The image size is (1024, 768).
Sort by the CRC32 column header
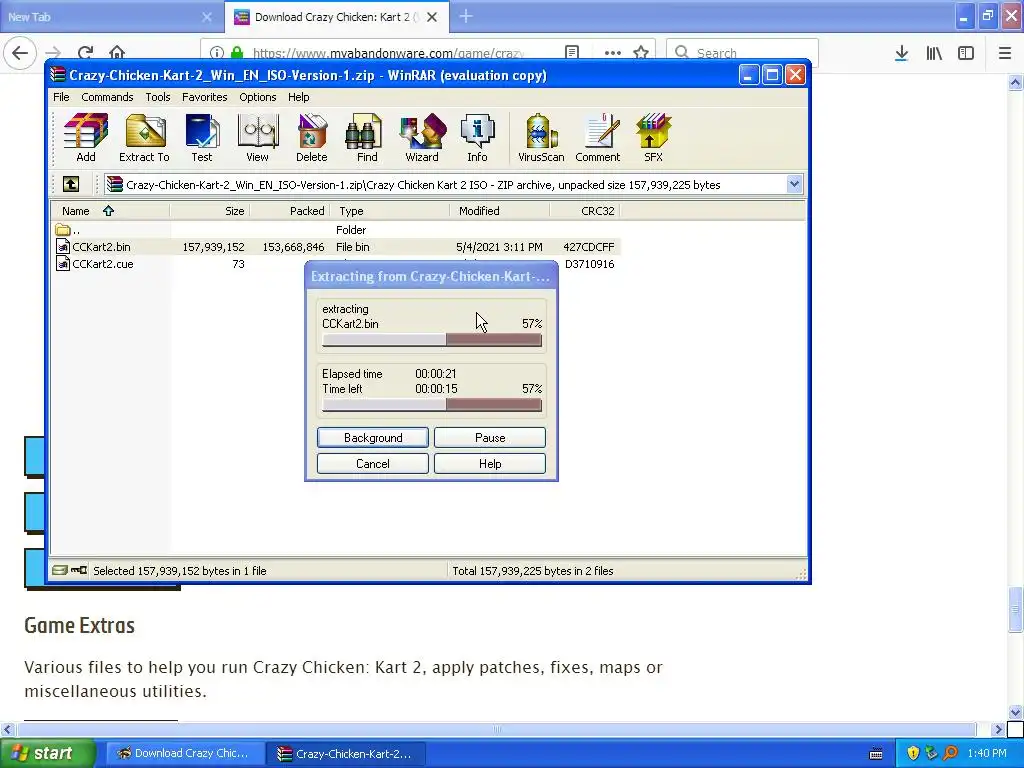(x=585, y=211)
